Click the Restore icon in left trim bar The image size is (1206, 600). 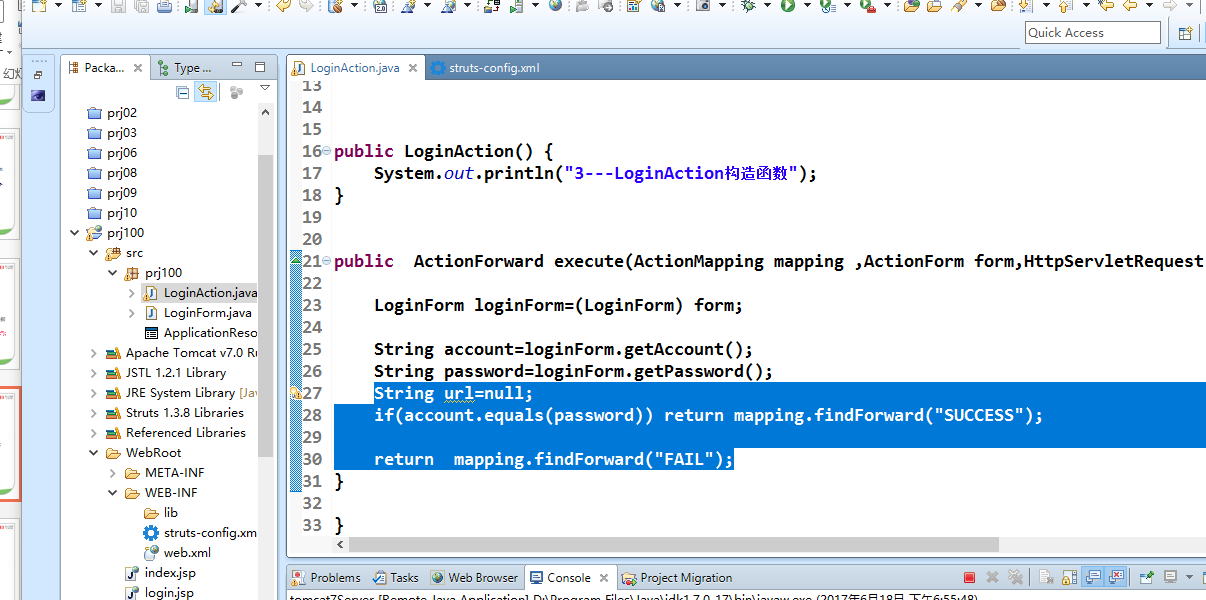[x=38, y=74]
